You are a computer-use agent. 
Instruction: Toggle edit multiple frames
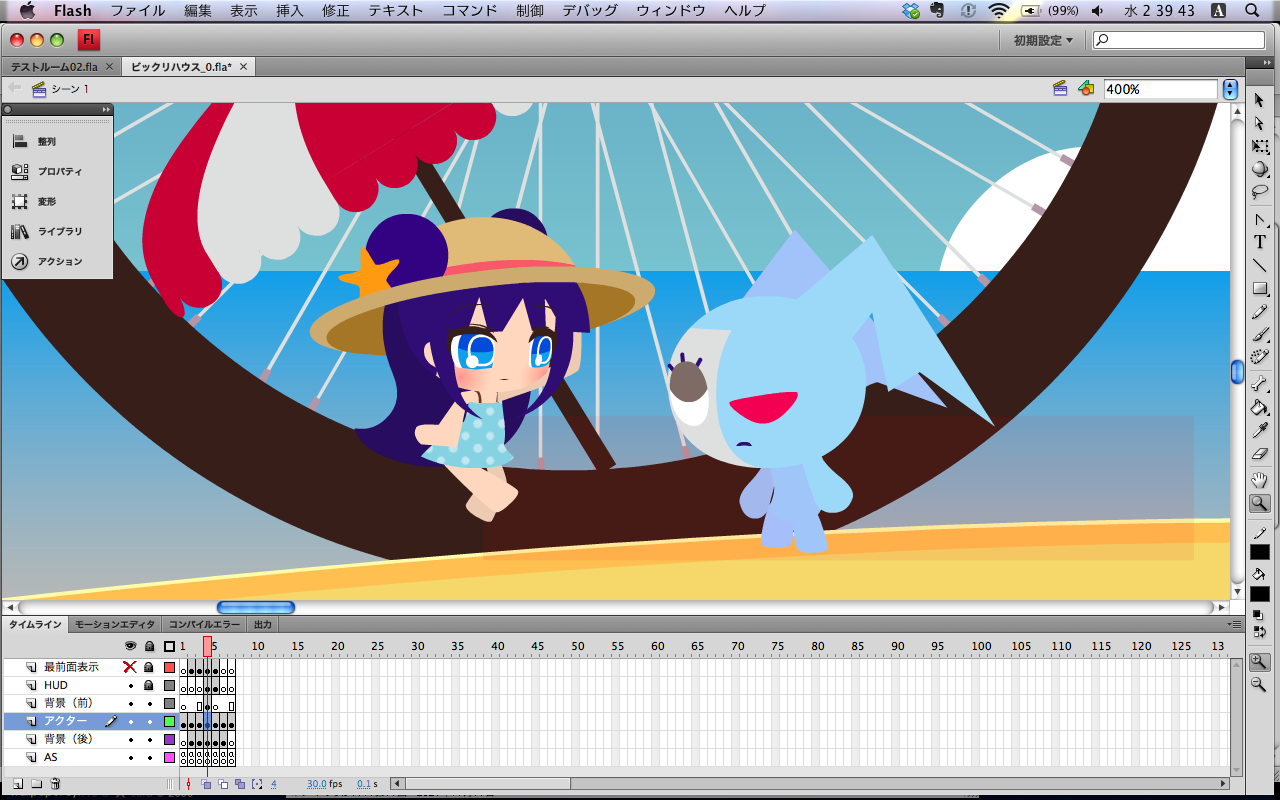(x=241, y=784)
